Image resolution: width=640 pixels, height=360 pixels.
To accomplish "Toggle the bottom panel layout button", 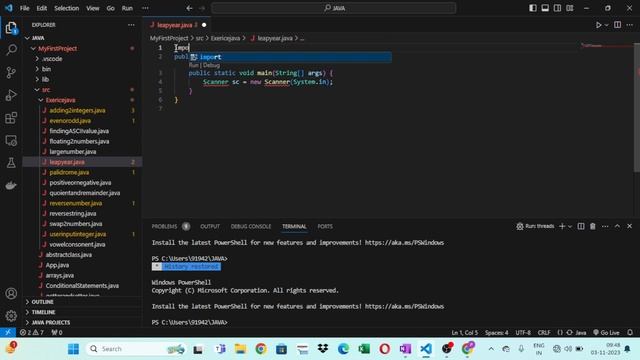I will click(x=545, y=8).
